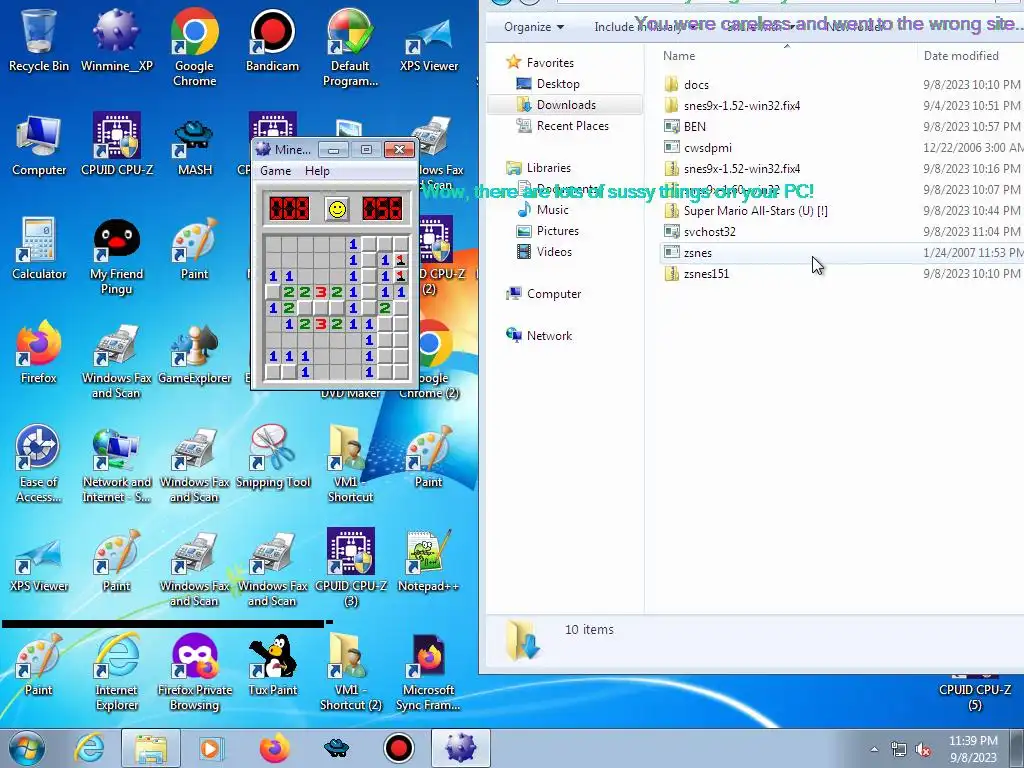Open Windows Media Player from taskbar
This screenshot has width=1024, height=768.
coord(210,748)
